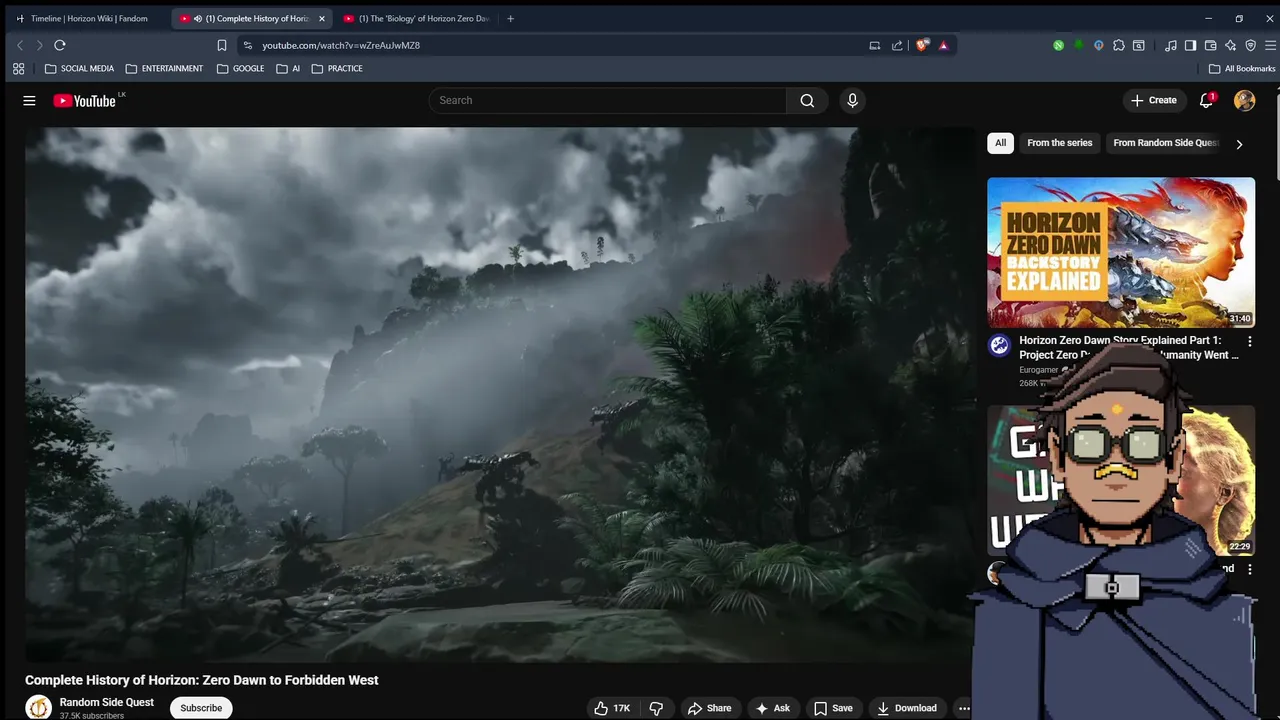Open Eurogamer channel avatar
1280x720 pixels.
click(999, 346)
